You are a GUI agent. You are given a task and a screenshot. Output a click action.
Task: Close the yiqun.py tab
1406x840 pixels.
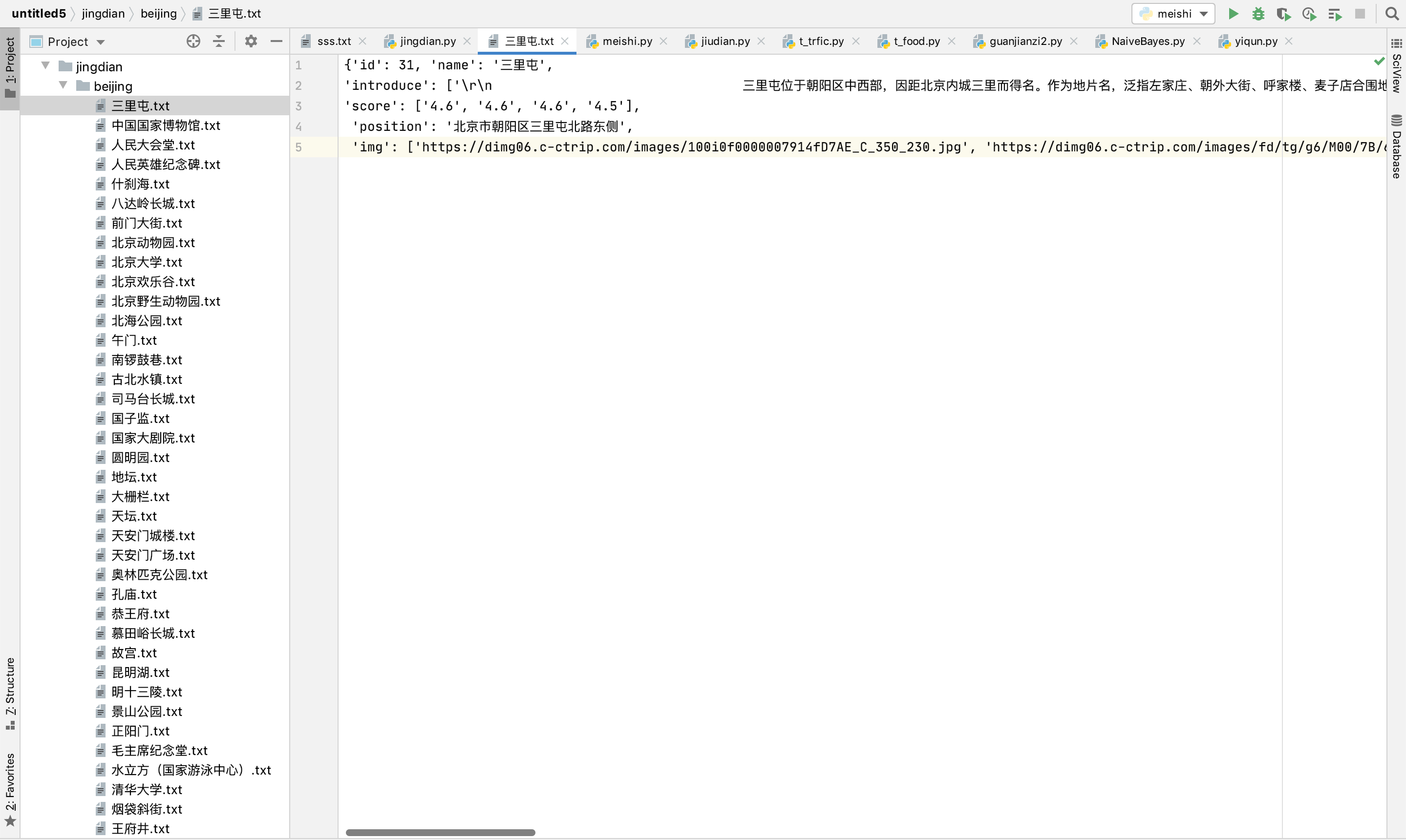[1289, 41]
